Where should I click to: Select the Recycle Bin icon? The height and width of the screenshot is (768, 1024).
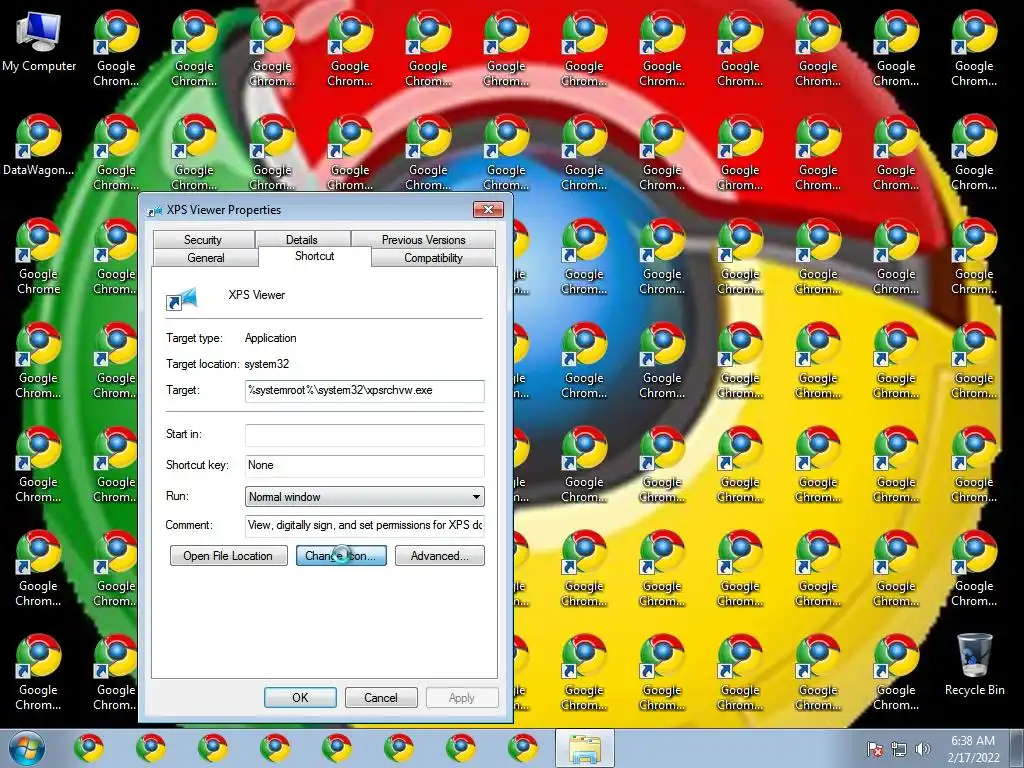tap(974, 665)
